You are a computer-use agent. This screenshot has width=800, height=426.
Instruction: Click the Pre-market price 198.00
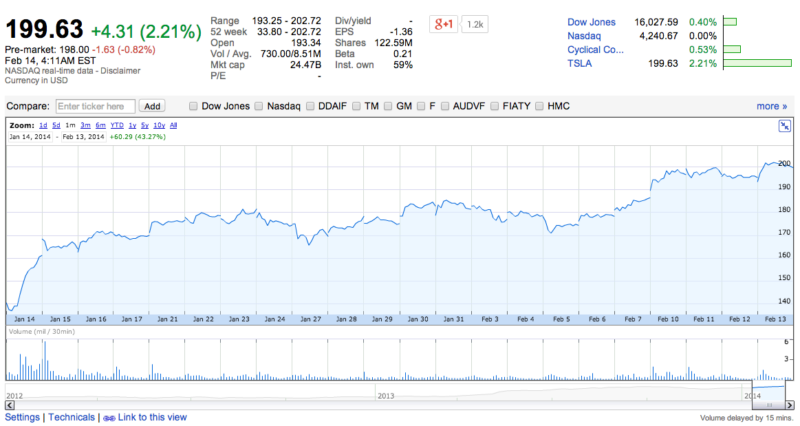(74, 50)
